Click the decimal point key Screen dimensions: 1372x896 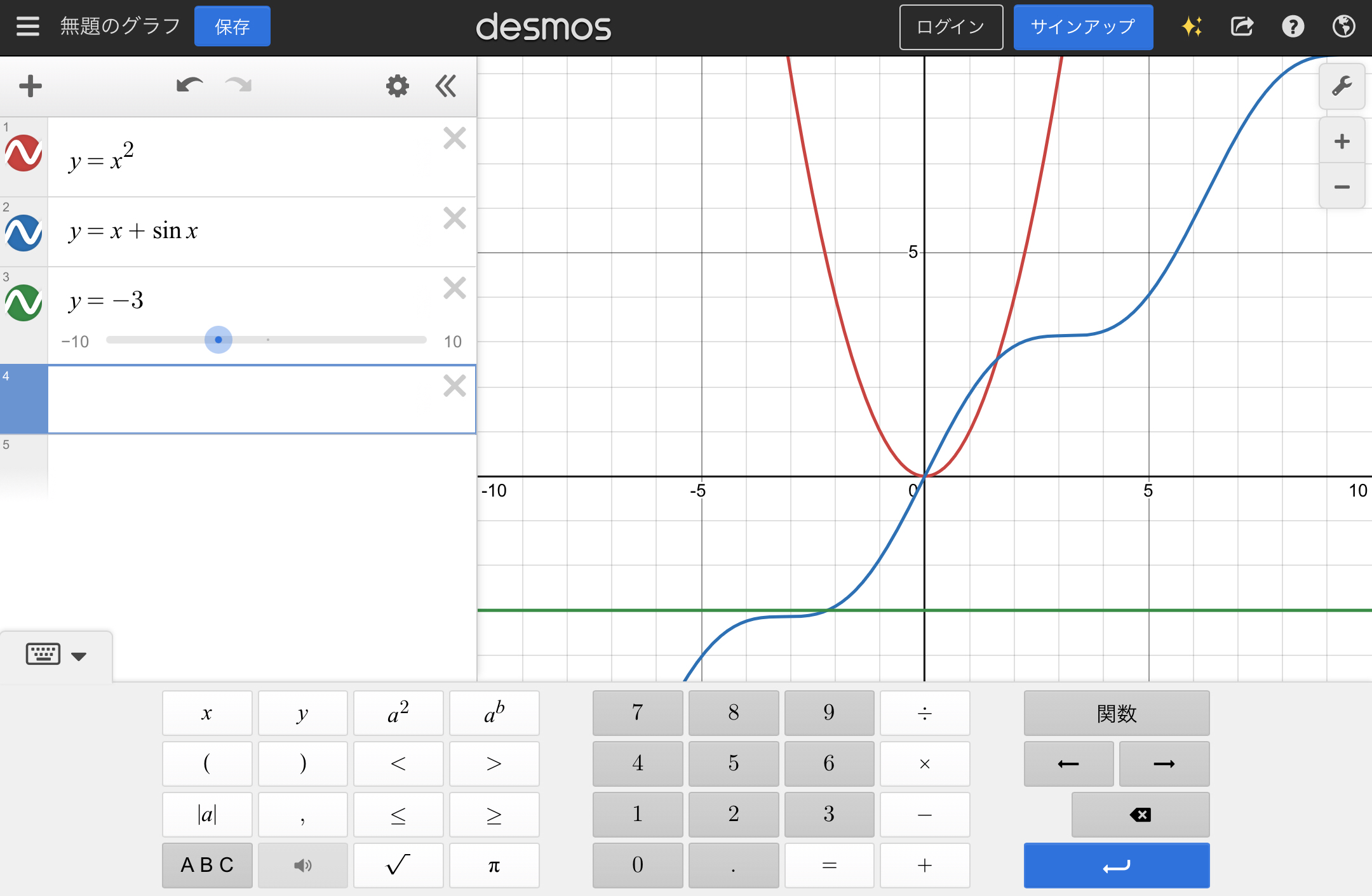point(734,866)
